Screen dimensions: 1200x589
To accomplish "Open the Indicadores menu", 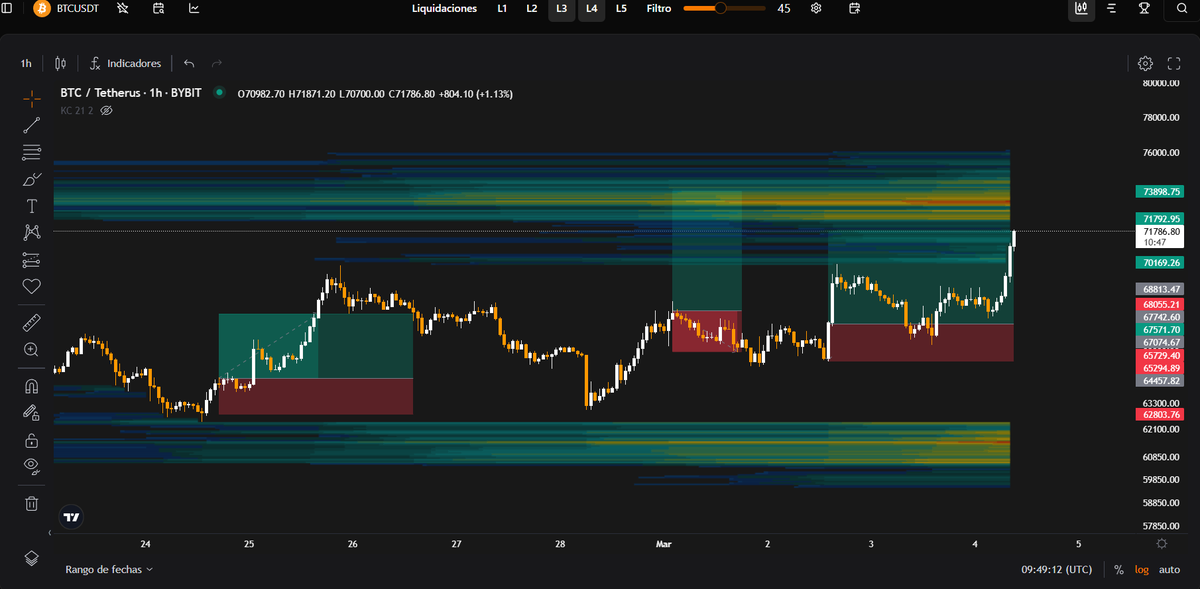I will point(125,63).
